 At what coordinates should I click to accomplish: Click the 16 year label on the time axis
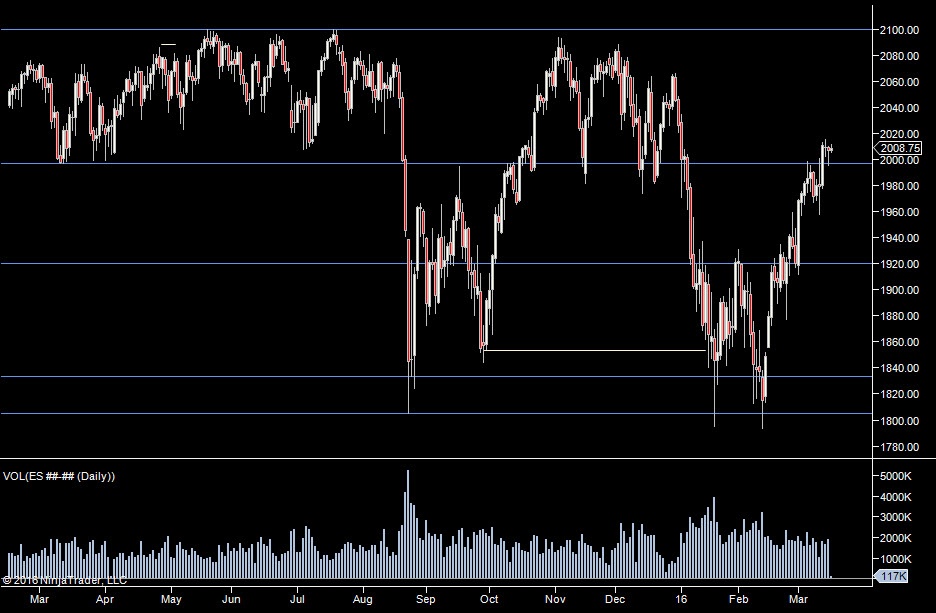(681, 601)
